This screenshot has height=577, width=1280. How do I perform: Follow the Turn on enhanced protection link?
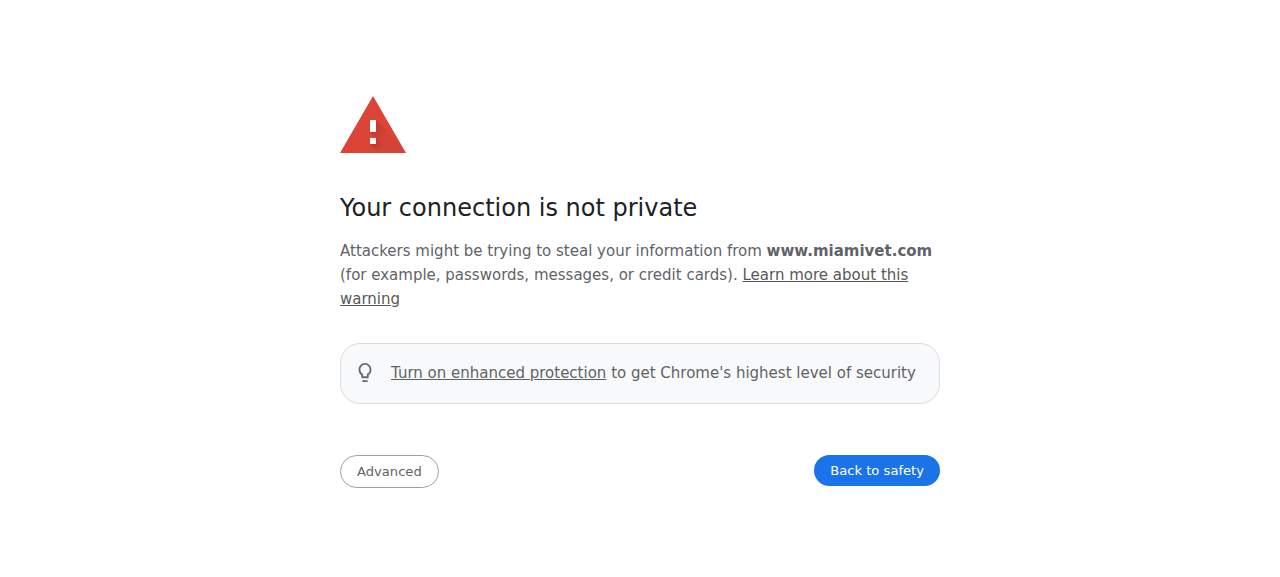coord(498,373)
